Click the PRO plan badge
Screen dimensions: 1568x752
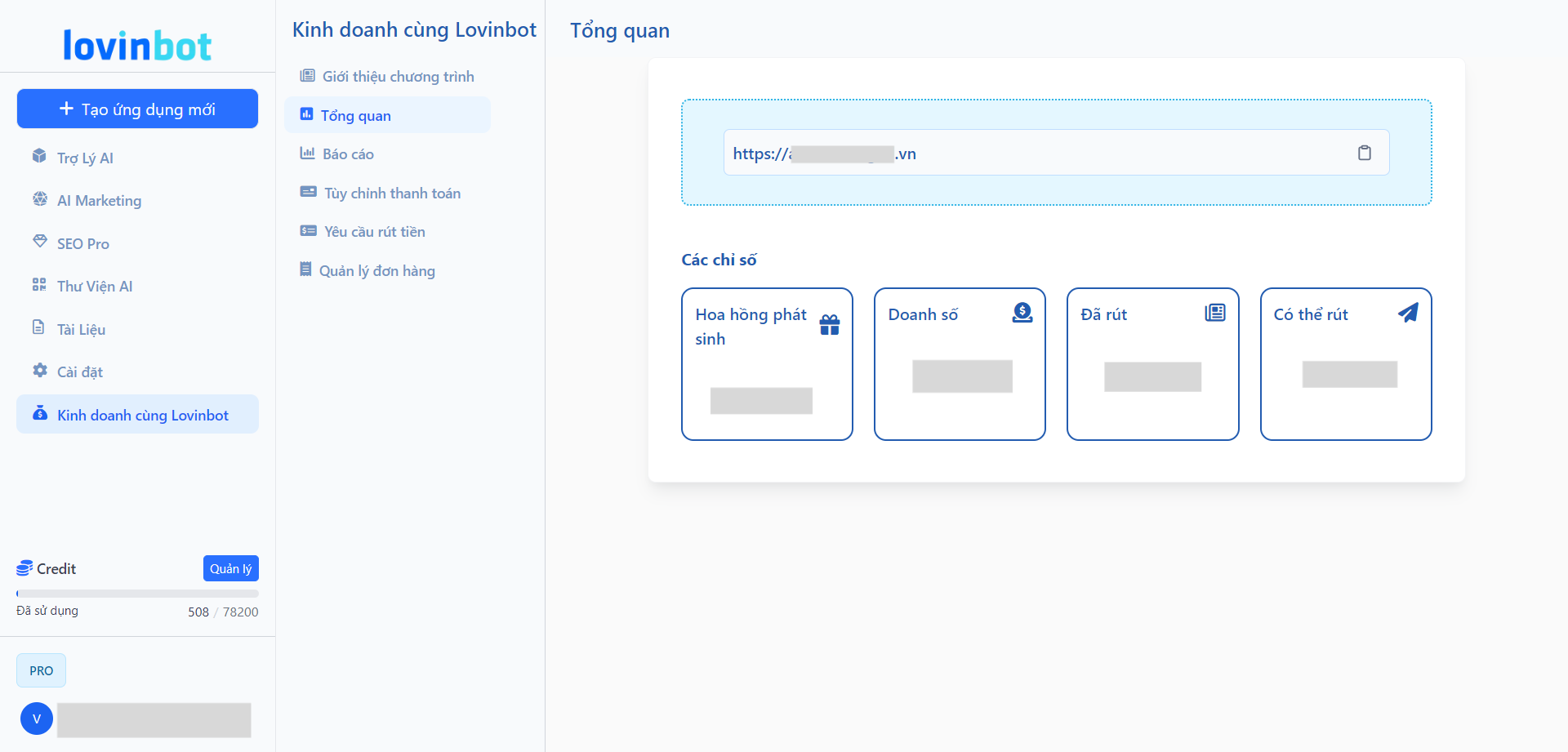pyautogui.click(x=41, y=670)
